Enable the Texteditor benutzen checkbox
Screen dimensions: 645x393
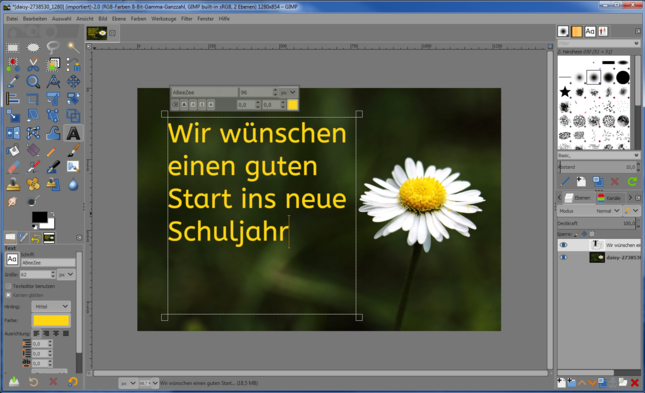[x=8, y=286]
